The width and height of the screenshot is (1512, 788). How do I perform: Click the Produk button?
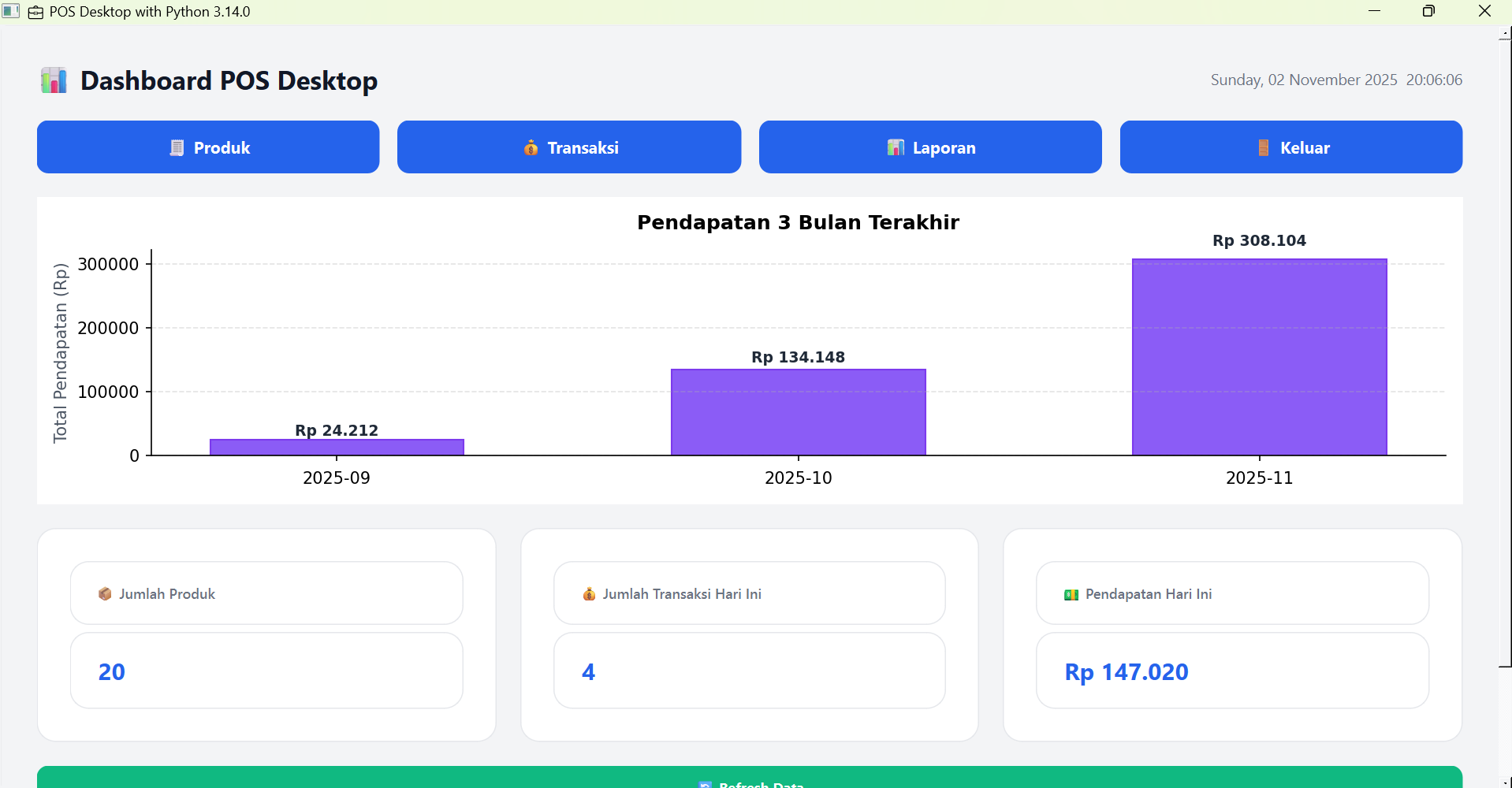tap(208, 147)
